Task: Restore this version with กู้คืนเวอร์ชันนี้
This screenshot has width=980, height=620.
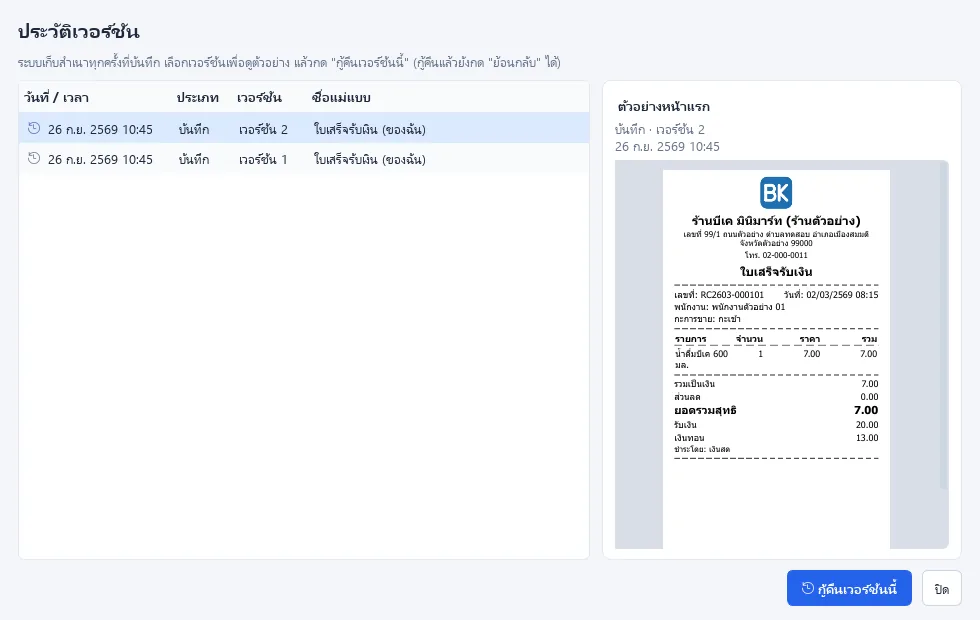Action: click(849, 588)
